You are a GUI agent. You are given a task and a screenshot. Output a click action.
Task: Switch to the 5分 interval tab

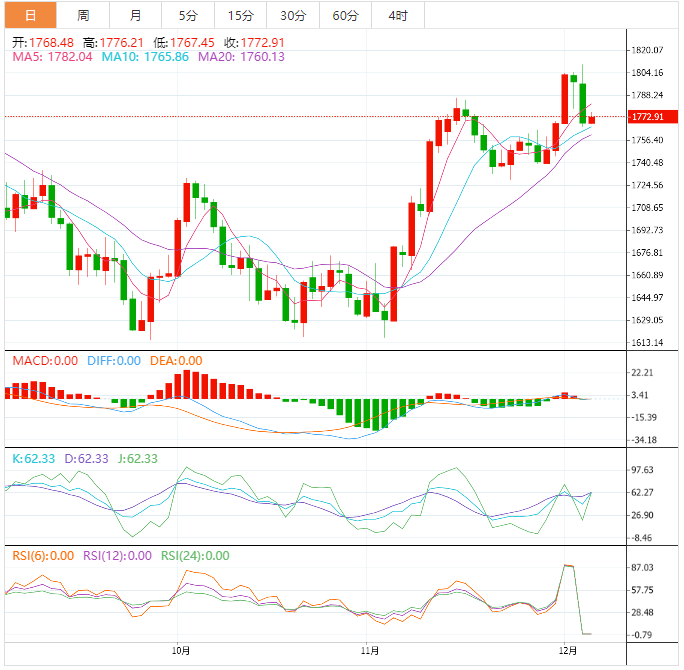click(188, 15)
